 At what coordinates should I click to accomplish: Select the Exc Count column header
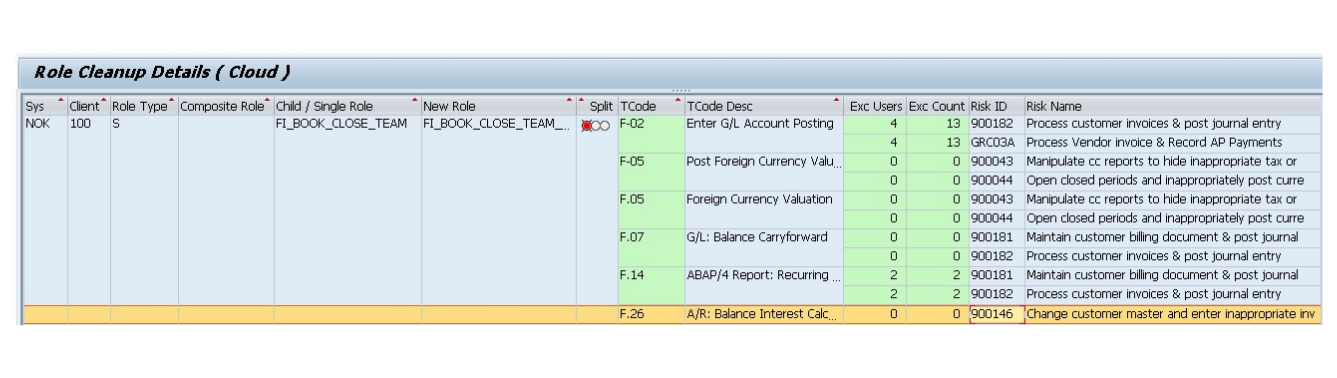[937, 106]
